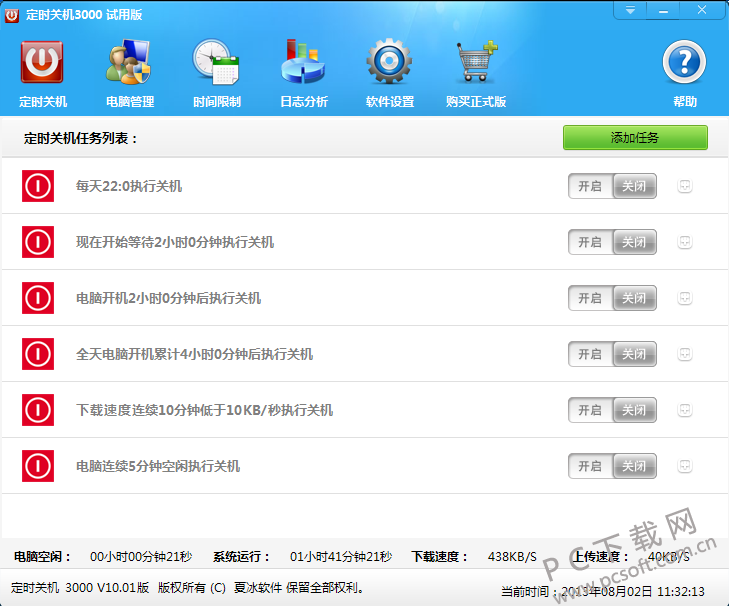729x606 pixels.
Task: Open 电脑管理 computer management icon
Action: click(x=129, y=62)
